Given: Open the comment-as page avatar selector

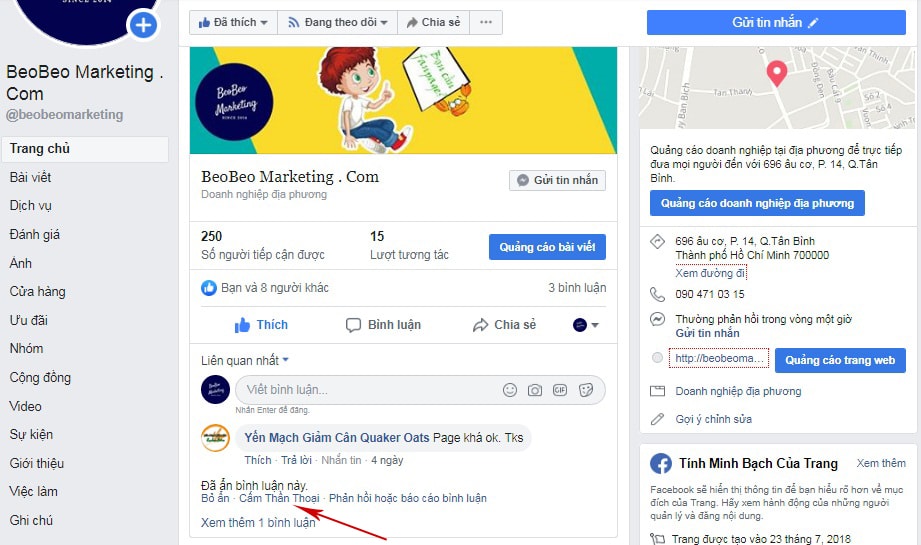Looking at the screenshot, I should coord(585,325).
